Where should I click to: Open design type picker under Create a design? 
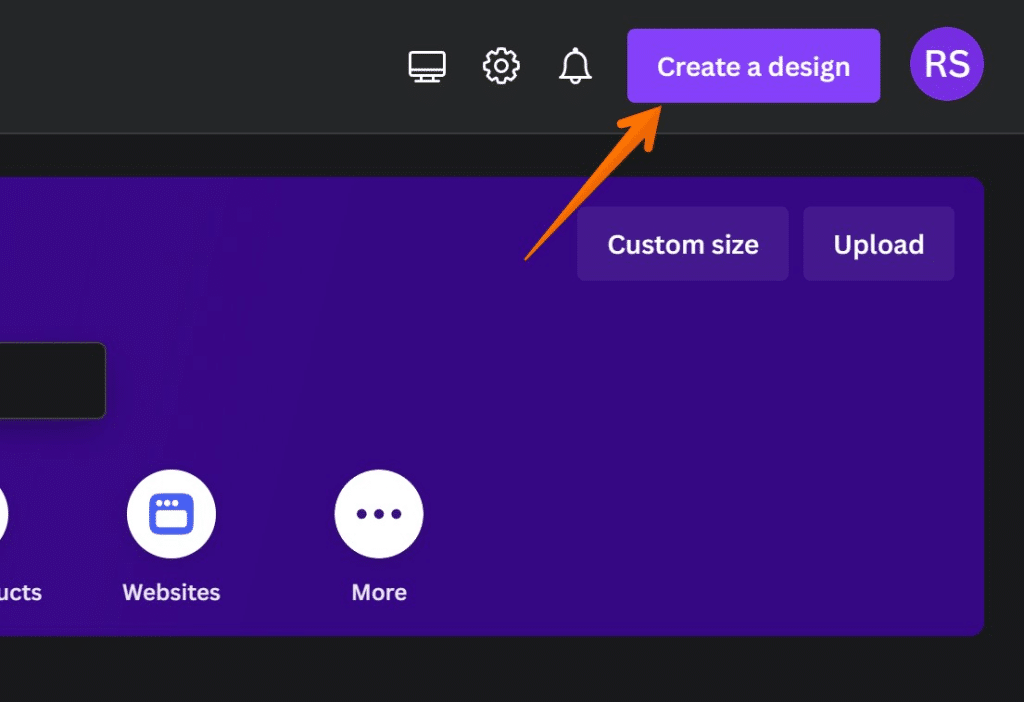point(753,66)
